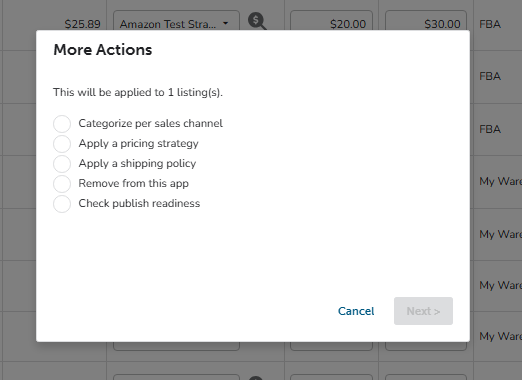Image resolution: width=522 pixels, height=380 pixels.
Task: Click the Next > button
Action: tap(423, 311)
